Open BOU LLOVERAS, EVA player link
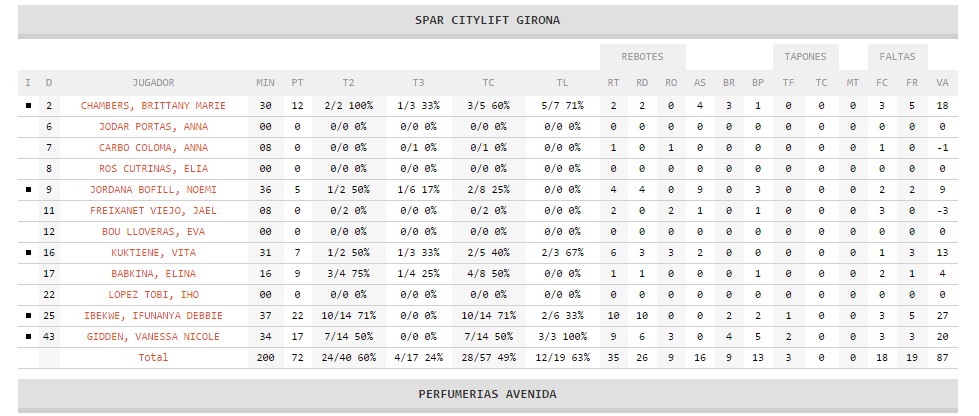 153,232
